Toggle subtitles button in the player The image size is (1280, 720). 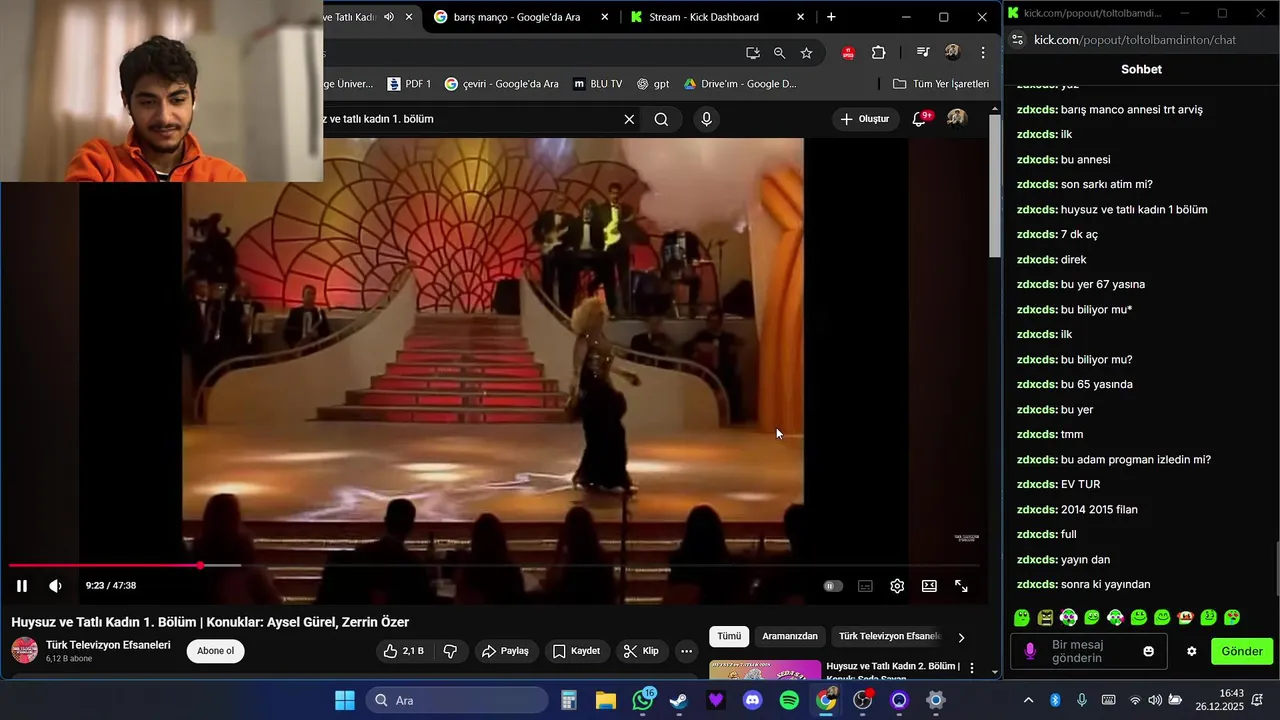[865, 586]
